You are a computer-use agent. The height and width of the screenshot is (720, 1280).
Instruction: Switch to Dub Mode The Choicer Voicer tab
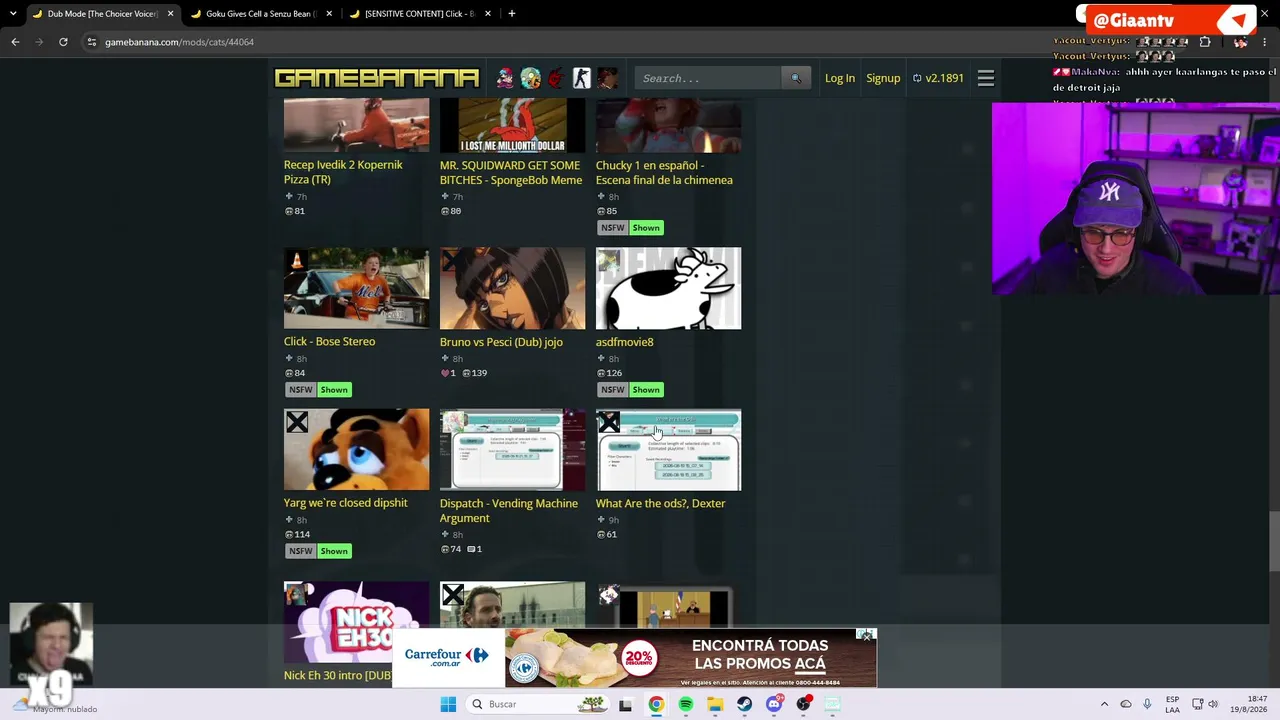tap(102, 14)
